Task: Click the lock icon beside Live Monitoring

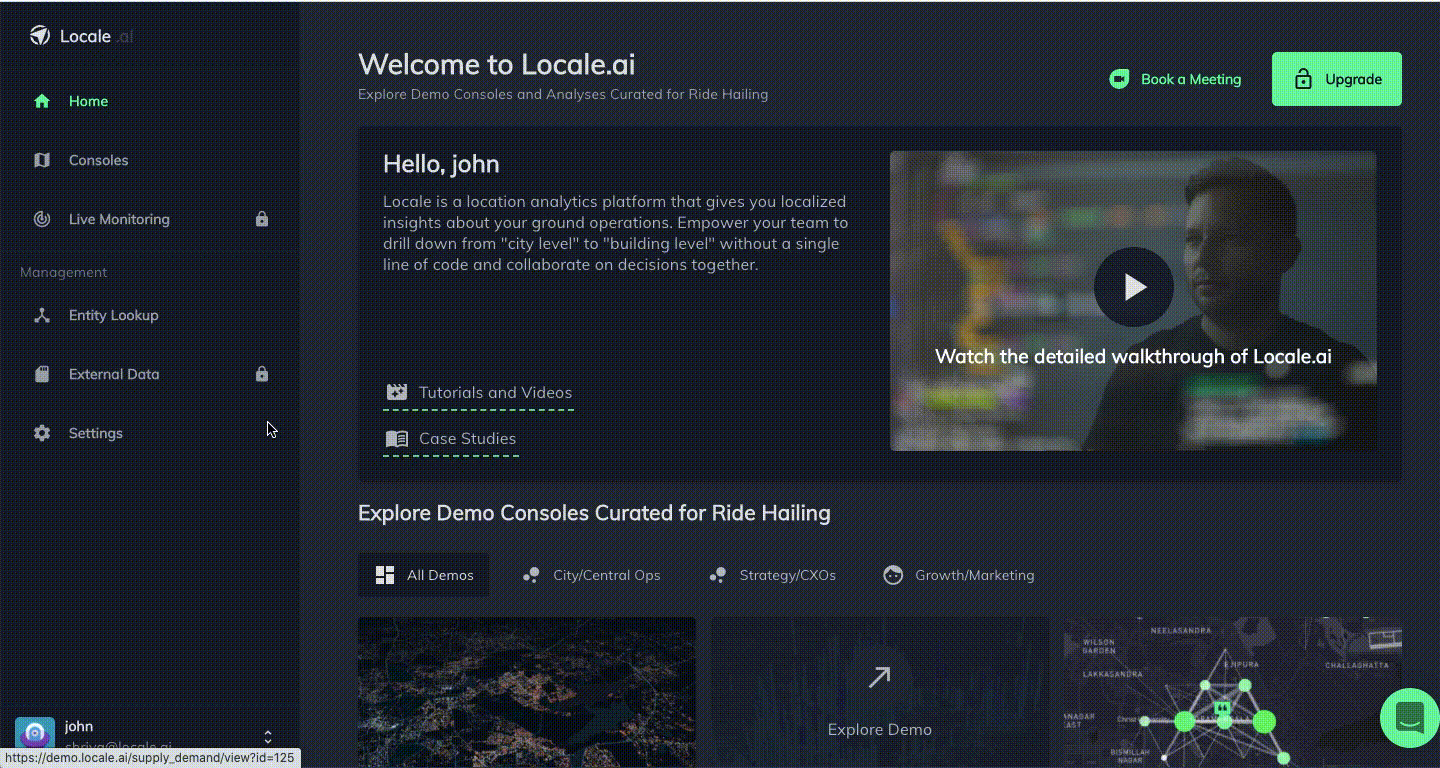Action: (262, 219)
